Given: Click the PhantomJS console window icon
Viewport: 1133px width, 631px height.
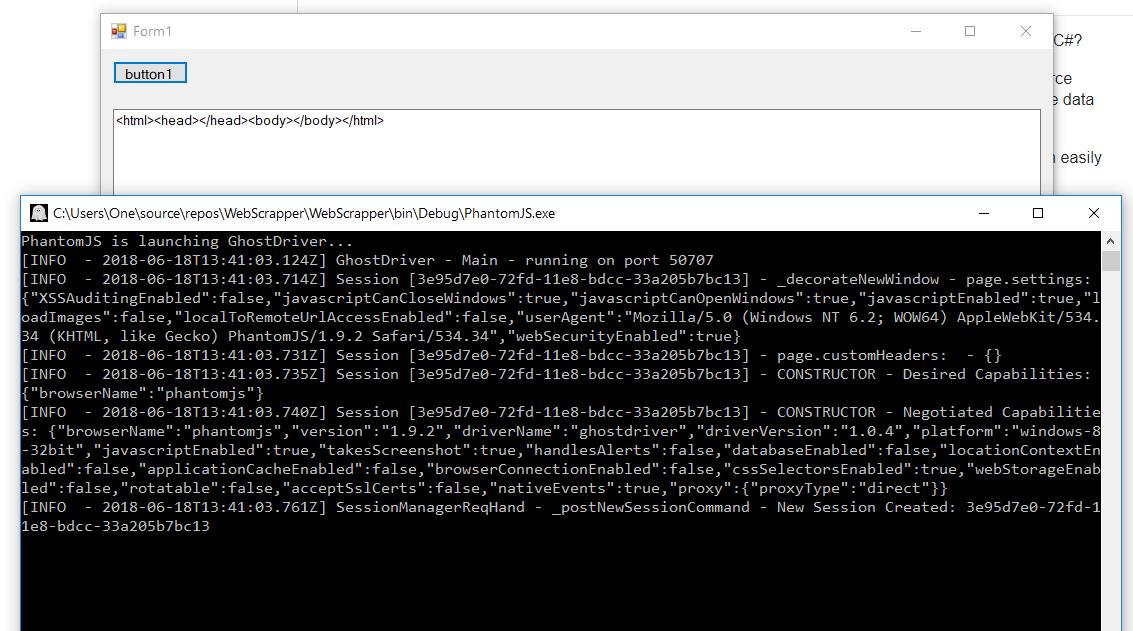Looking at the screenshot, I should coord(38,213).
